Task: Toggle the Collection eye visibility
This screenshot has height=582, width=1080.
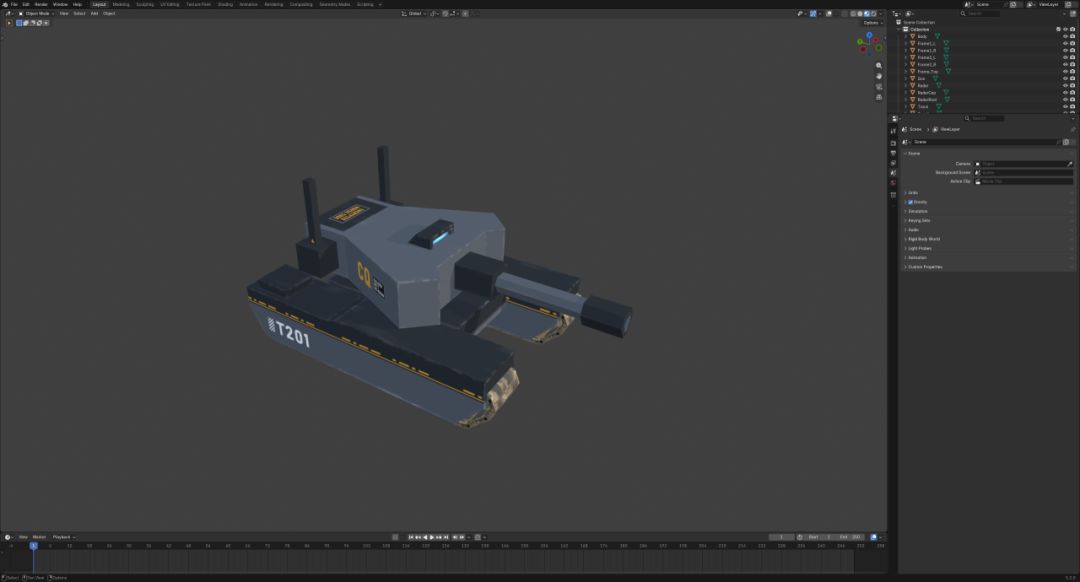Action: click(1065, 30)
